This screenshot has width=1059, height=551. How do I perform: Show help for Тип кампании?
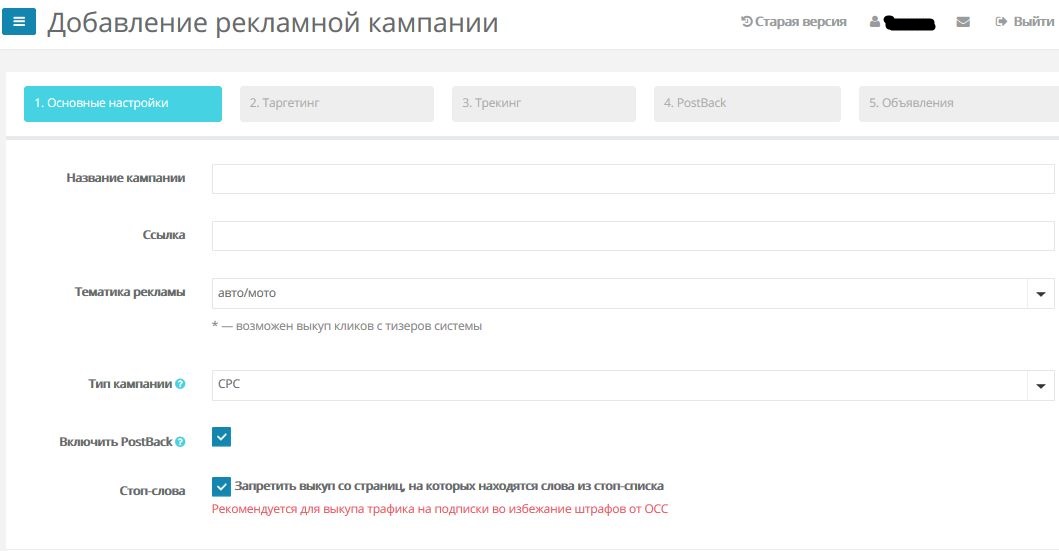(180, 384)
